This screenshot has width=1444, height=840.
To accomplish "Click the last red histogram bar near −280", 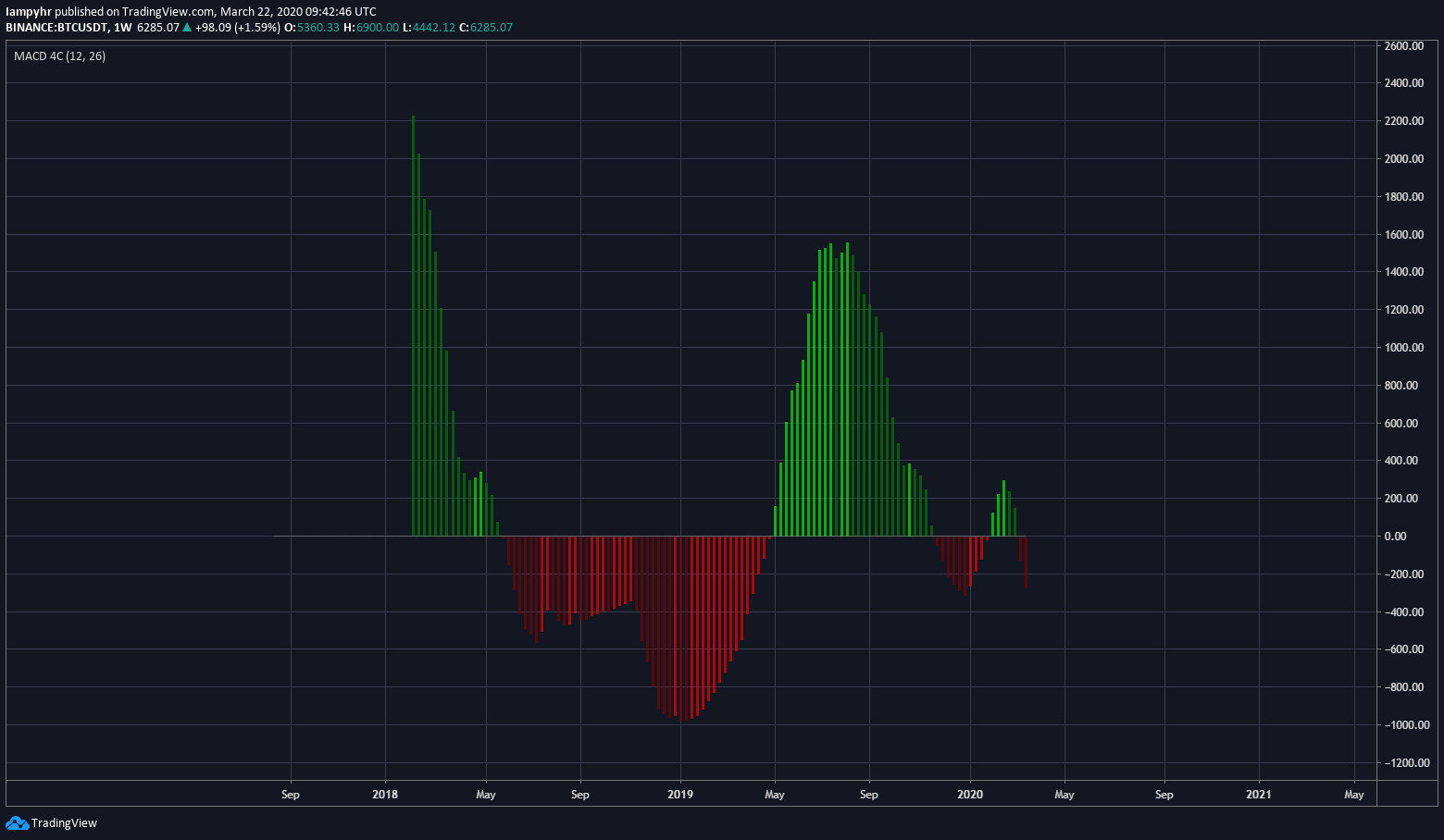I will tap(1026, 562).
